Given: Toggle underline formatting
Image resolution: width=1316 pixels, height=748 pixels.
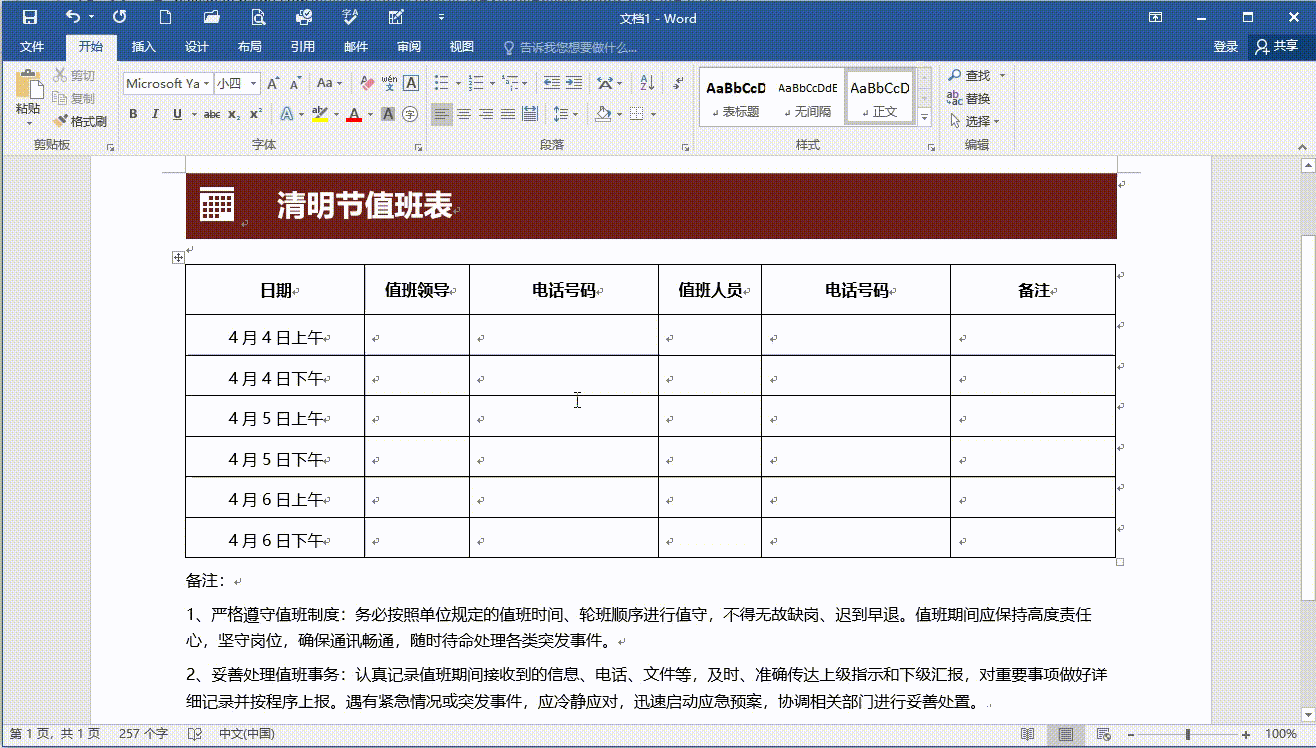Looking at the screenshot, I should [x=177, y=114].
